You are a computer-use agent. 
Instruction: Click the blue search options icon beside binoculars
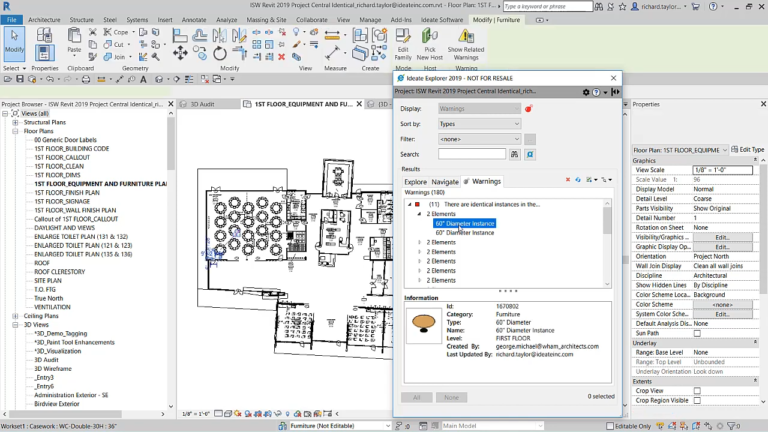[x=530, y=154]
